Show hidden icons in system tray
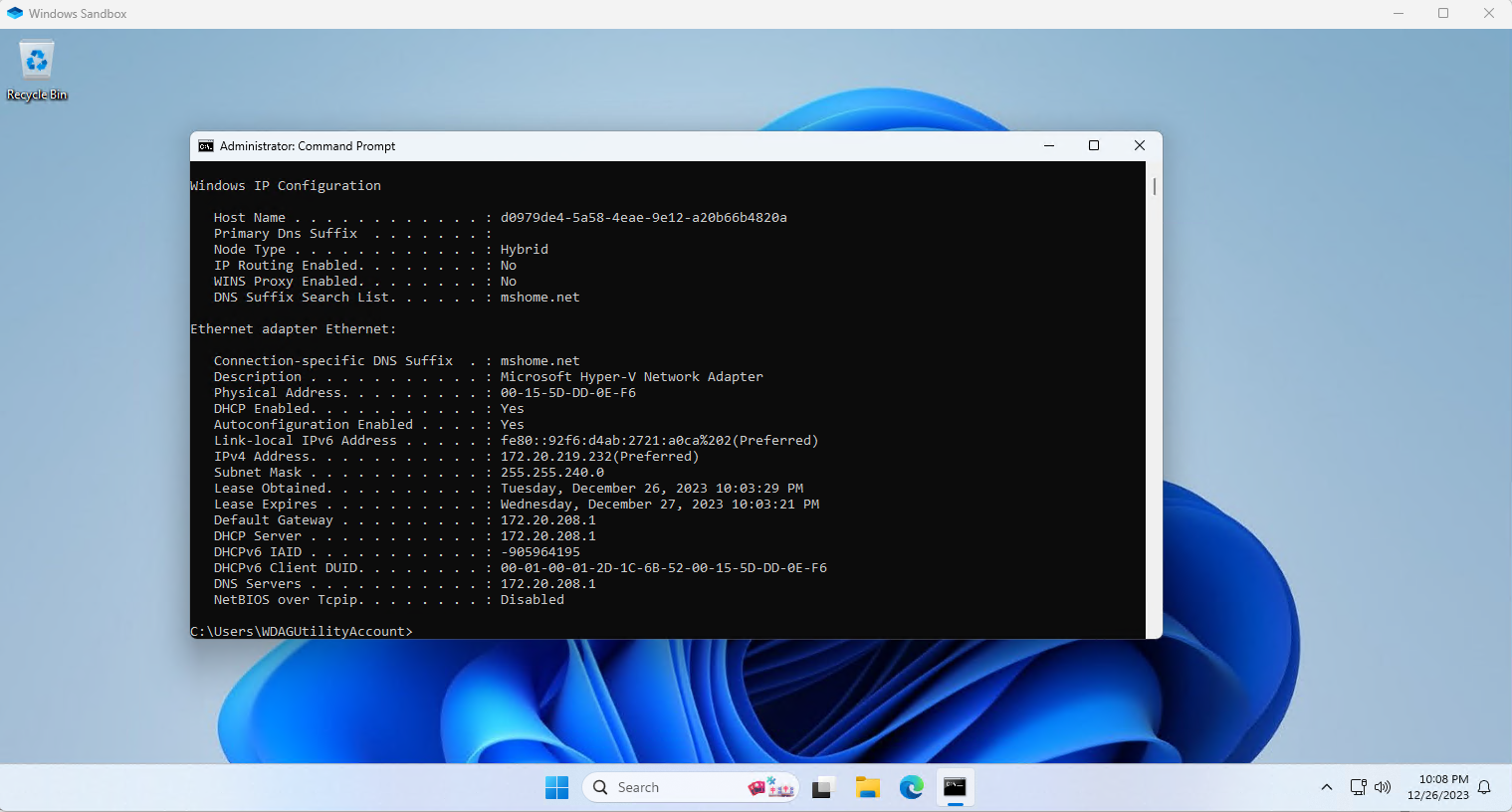Screen dimensions: 1512x812 (1326, 787)
